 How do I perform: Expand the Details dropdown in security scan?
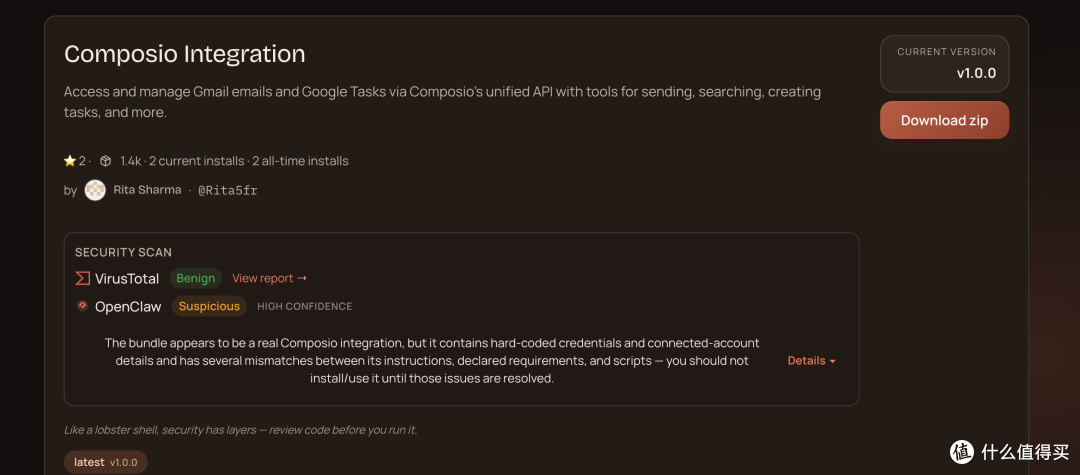[x=811, y=360]
